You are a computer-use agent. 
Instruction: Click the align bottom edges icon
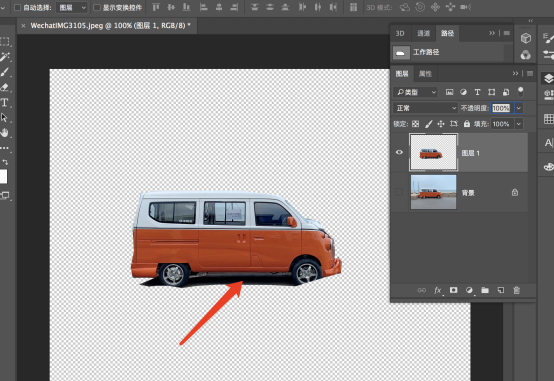(186, 7)
